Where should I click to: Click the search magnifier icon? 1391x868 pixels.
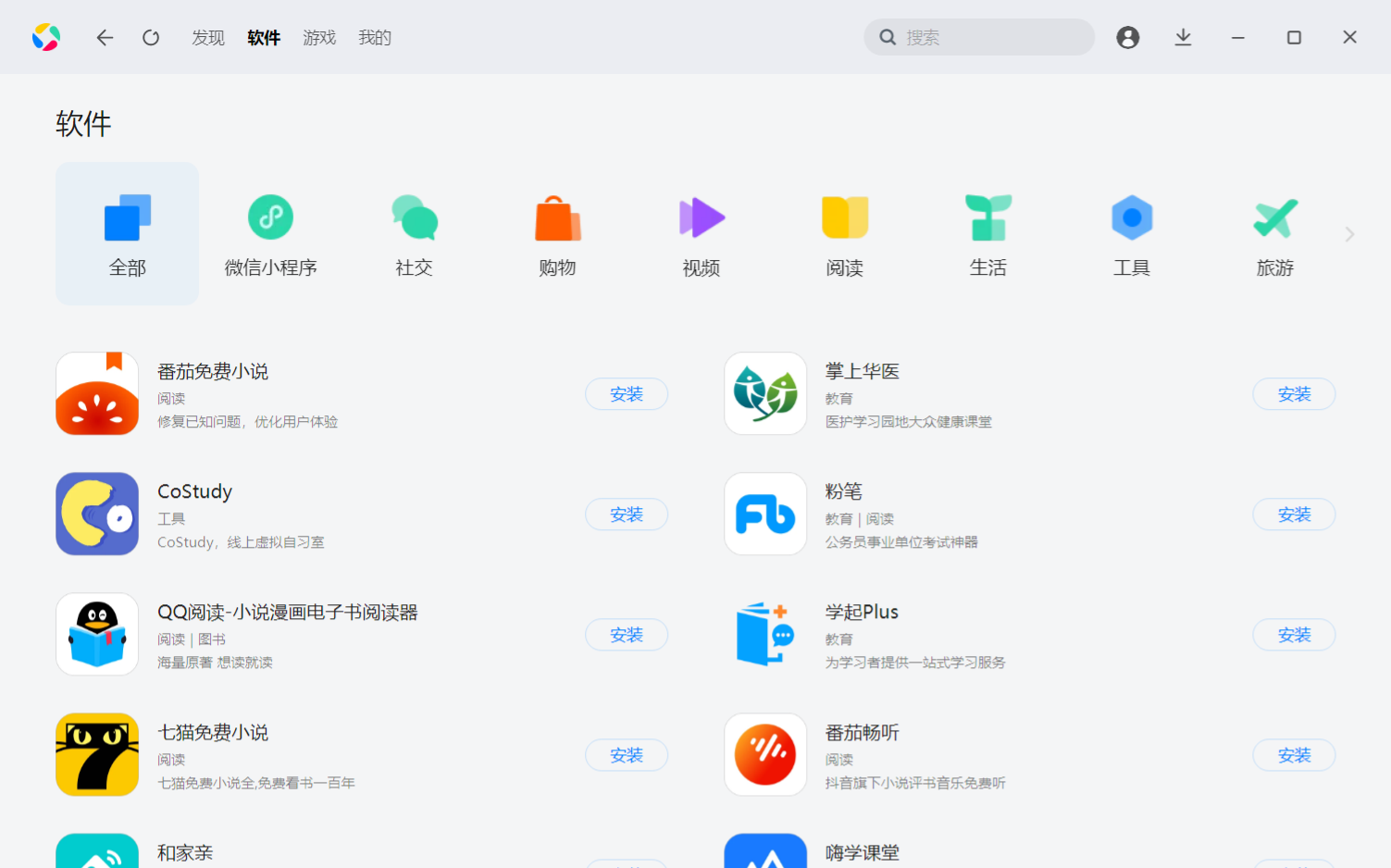(x=888, y=37)
